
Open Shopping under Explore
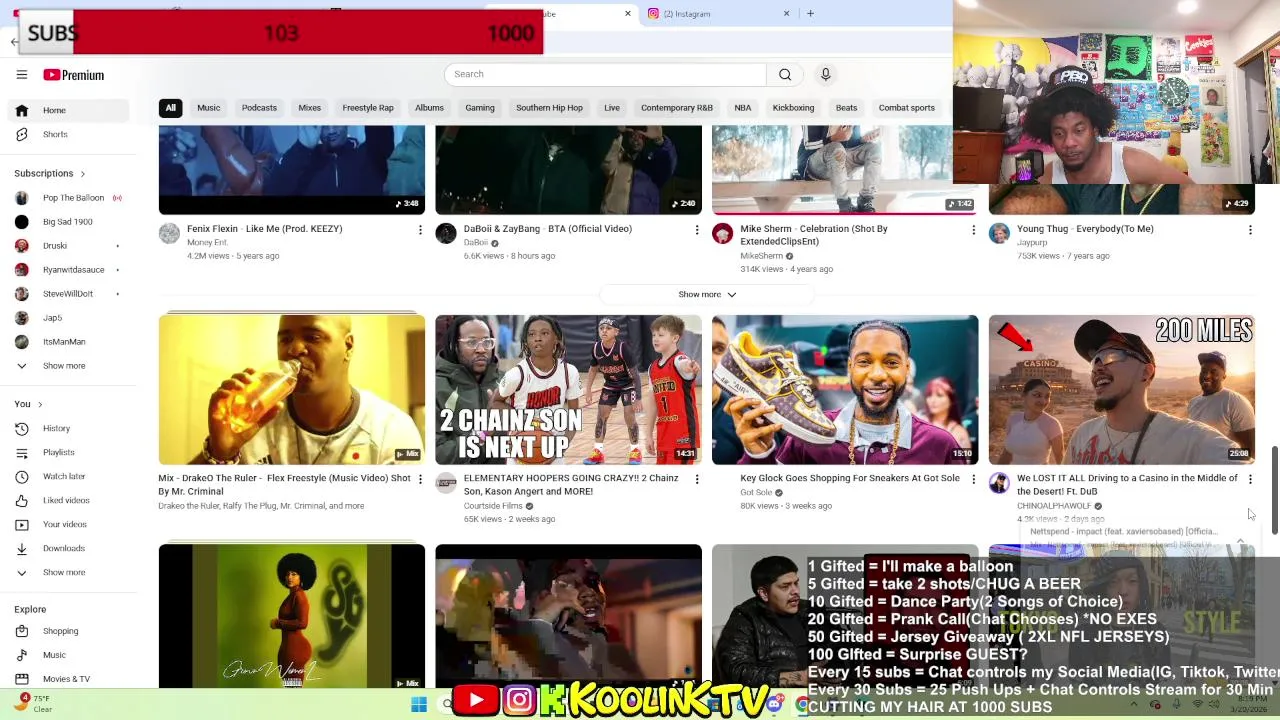click(x=67, y=631)
